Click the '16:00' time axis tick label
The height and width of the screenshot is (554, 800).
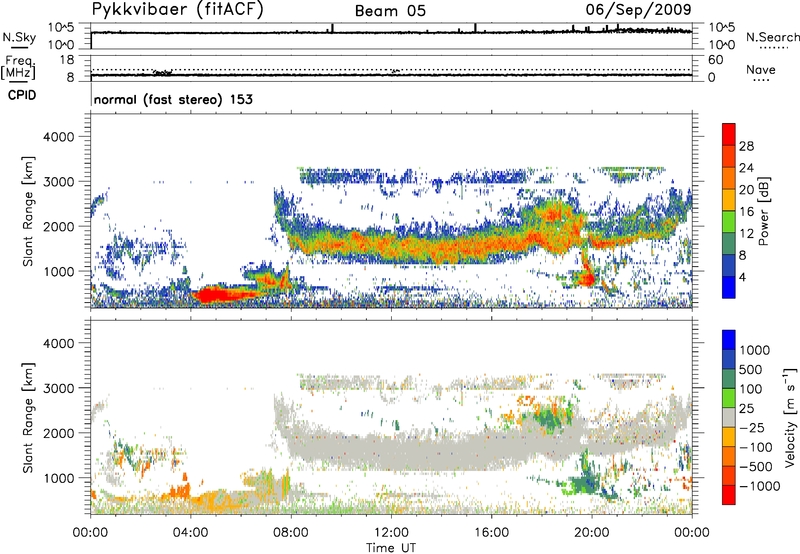(x=491, y=533)
